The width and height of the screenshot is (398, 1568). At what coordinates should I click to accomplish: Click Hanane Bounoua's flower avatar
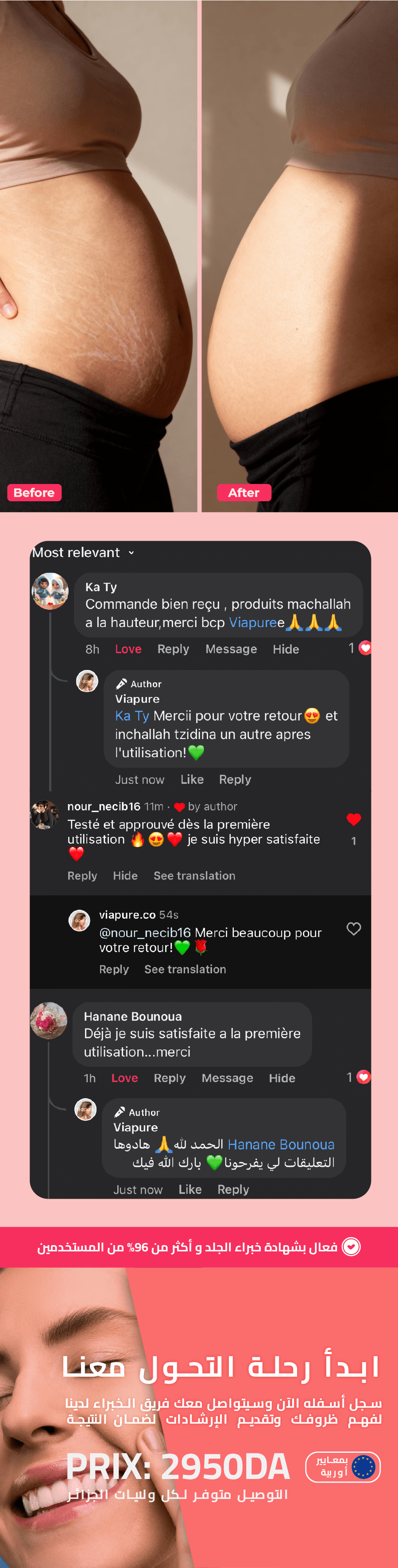[x=49, y=1020]
